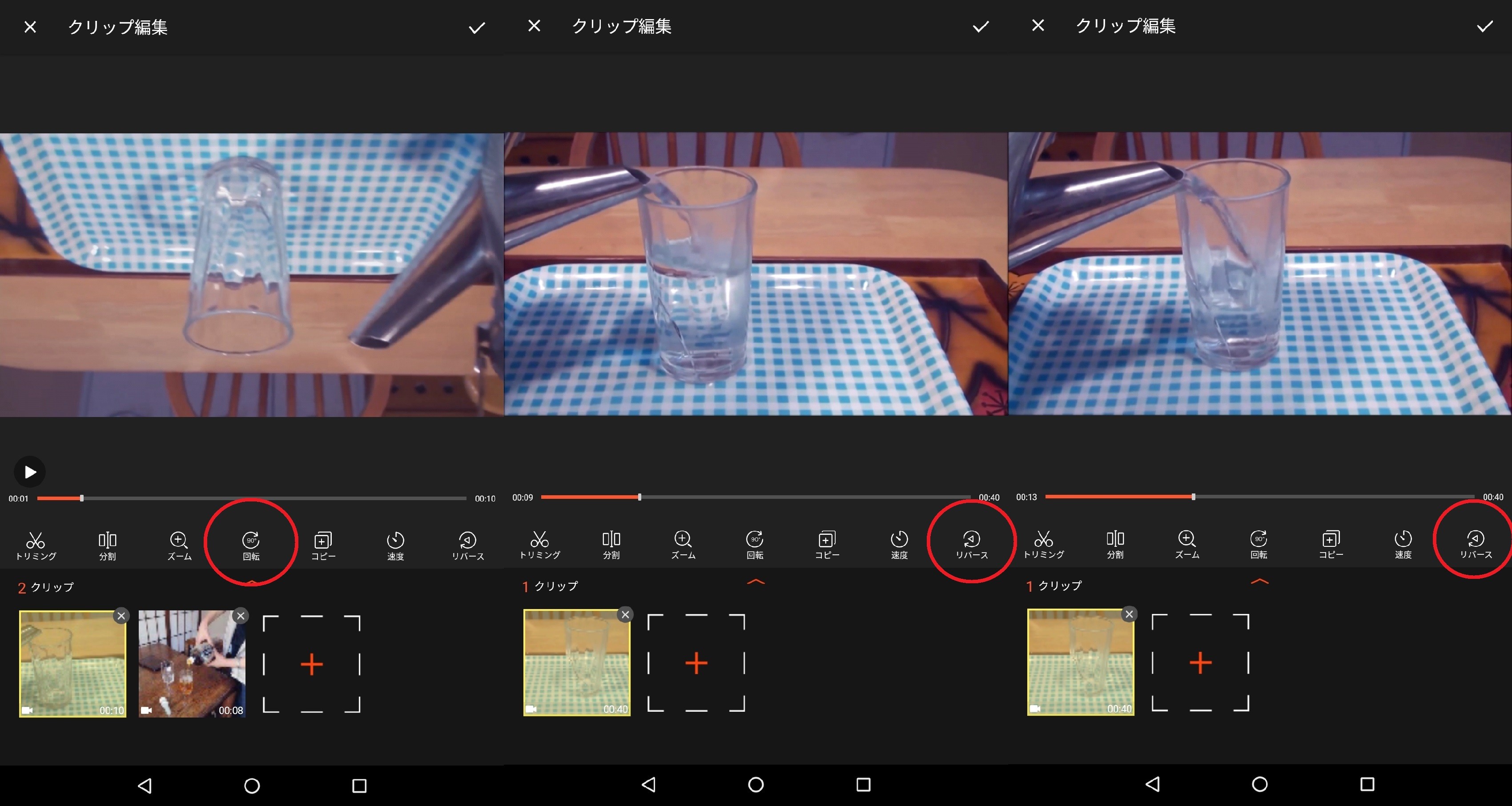
Task: Remove the 00:10 clip thumbnail
Action: click(x=121, y=615)
